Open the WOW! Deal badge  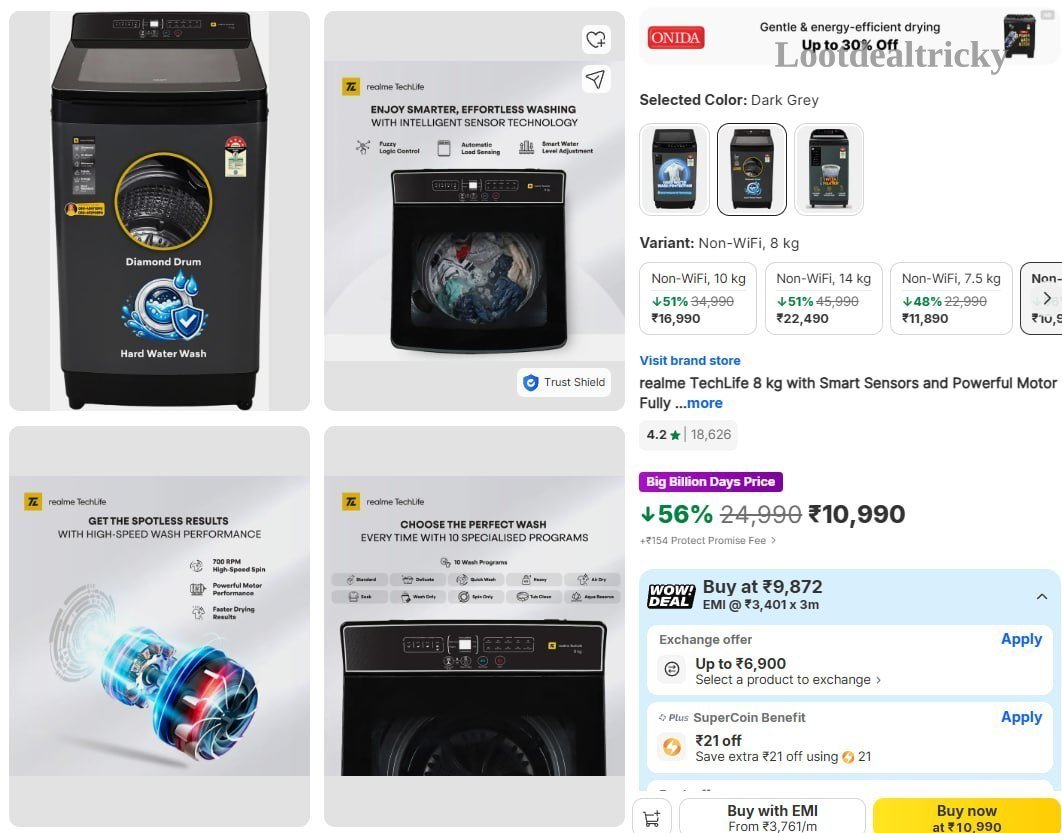(671, 595)
